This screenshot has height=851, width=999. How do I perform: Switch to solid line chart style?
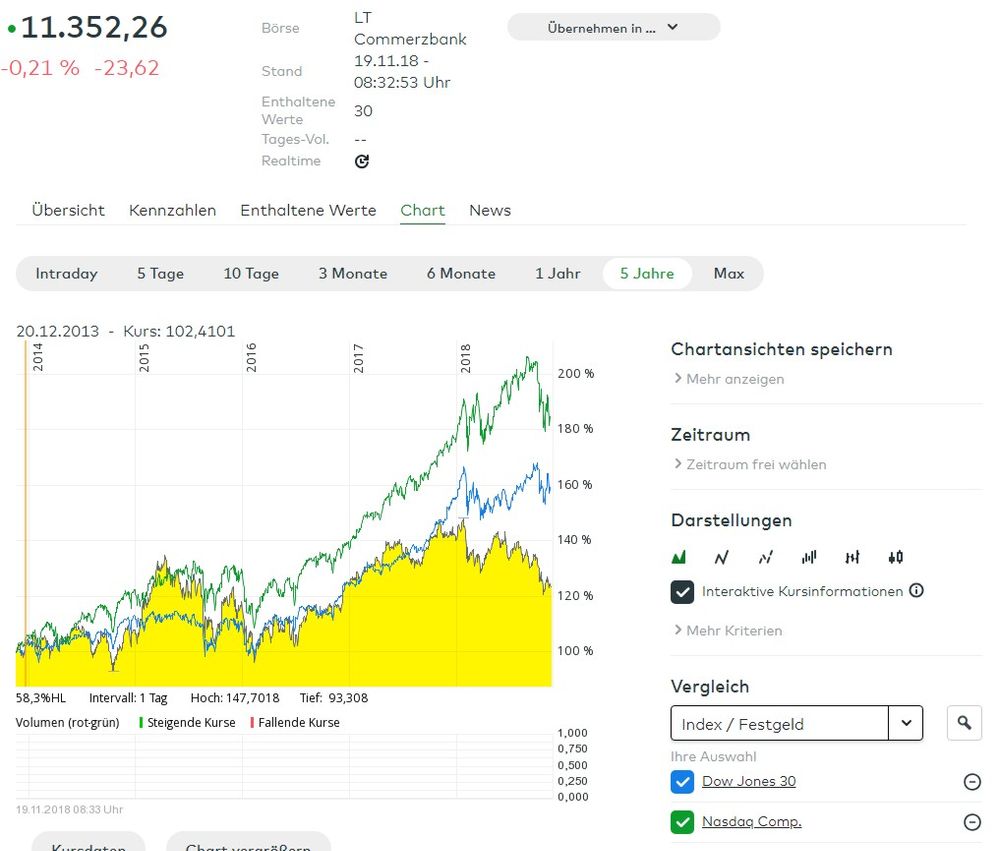click(x=722, y=557)
